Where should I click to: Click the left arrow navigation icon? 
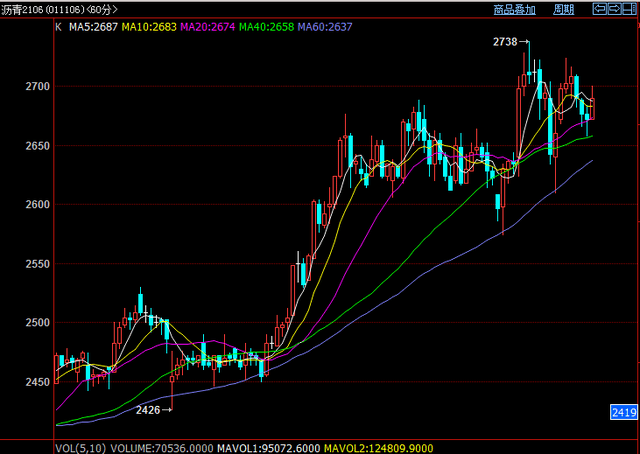(x=600, y=9)
